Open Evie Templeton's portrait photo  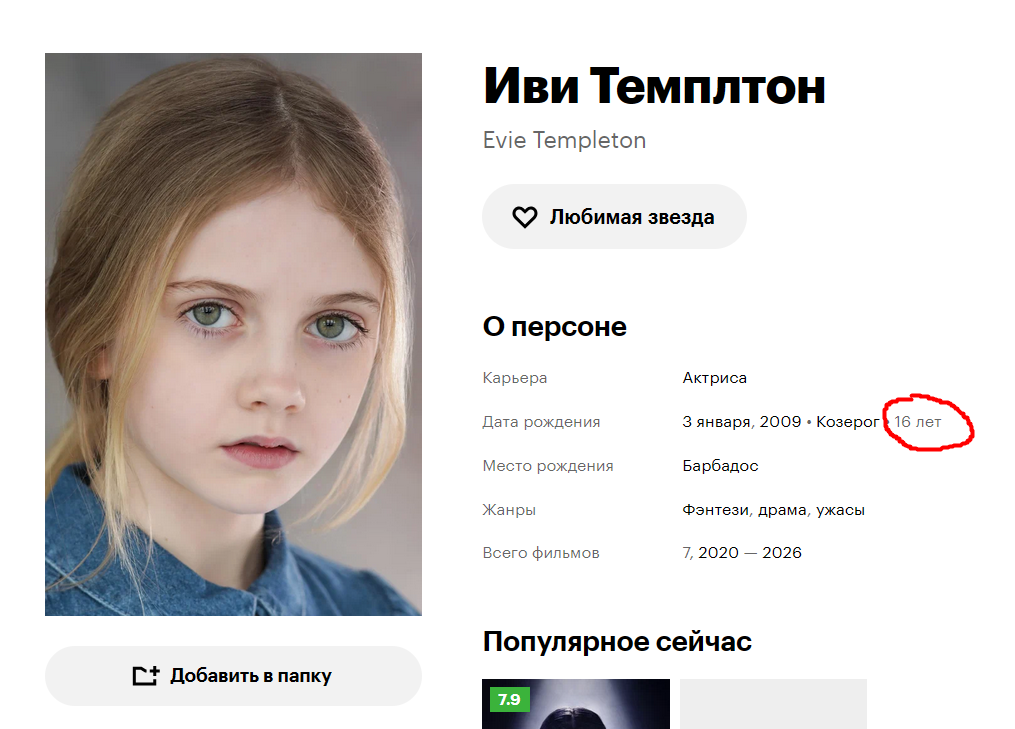(x=233, y=334)
